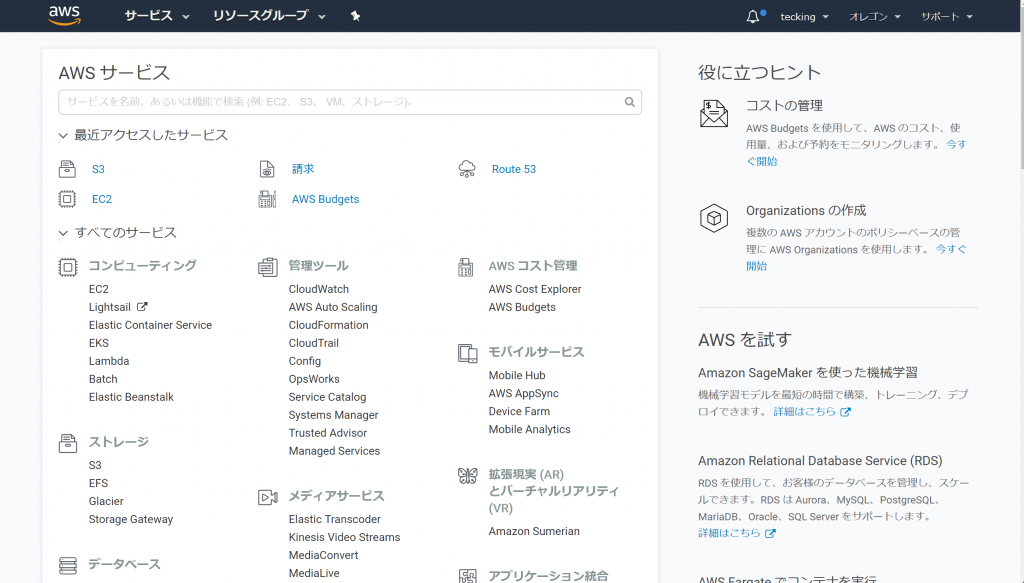The height and width of the screenshot is (583, 1024).
Task: Click the external link icon beside Lightsail
Action: click(x=142, y=306)
